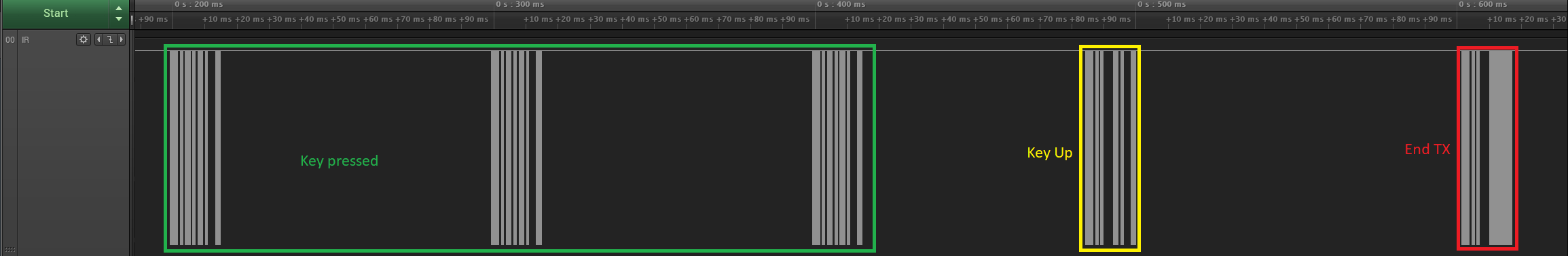The height and width of the screenshot is (256, 1568).
Task: Select the wide End TX pulse
Action: (1501, 148)
